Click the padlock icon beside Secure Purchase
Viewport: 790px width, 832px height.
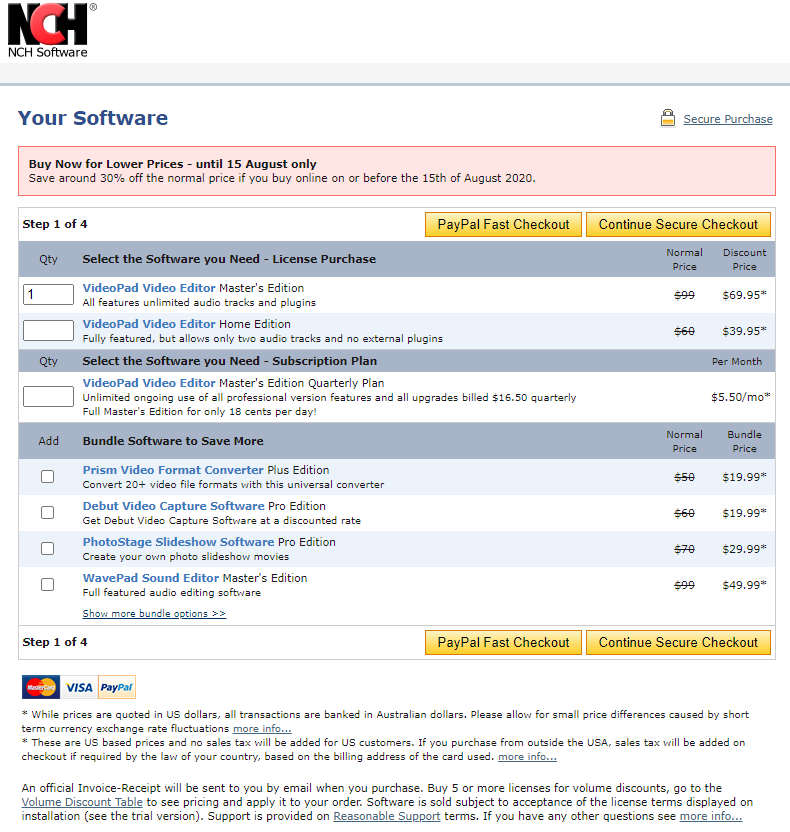click(667, 118)
